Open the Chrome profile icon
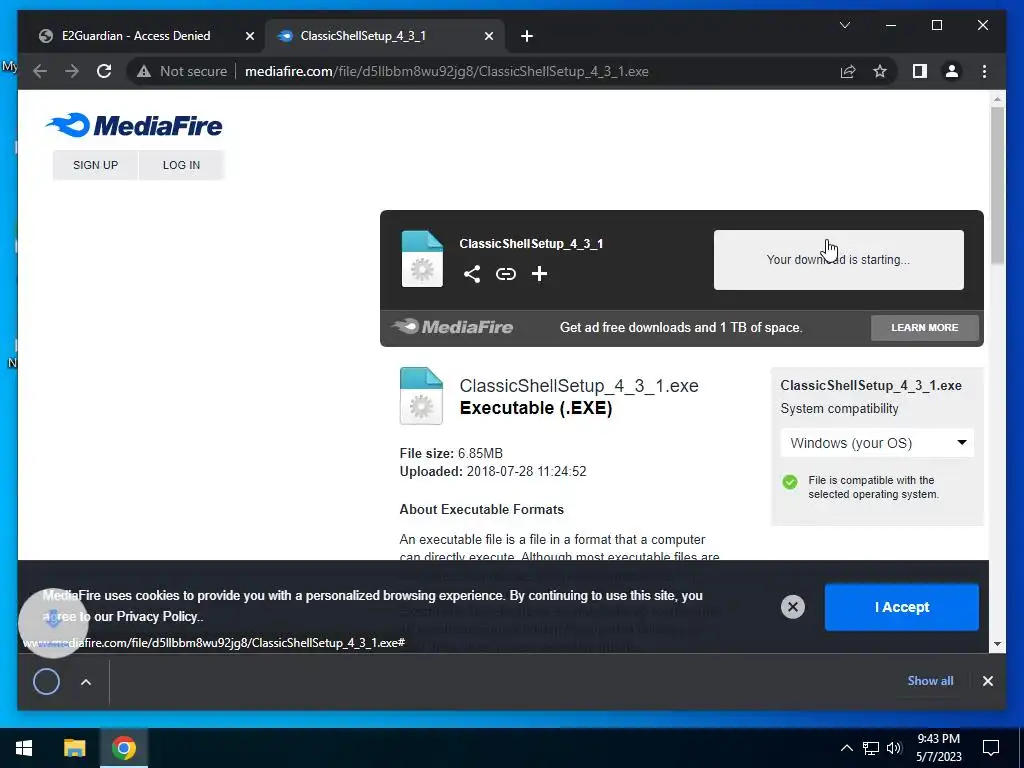1024x768 pixels. click(952, 71)
